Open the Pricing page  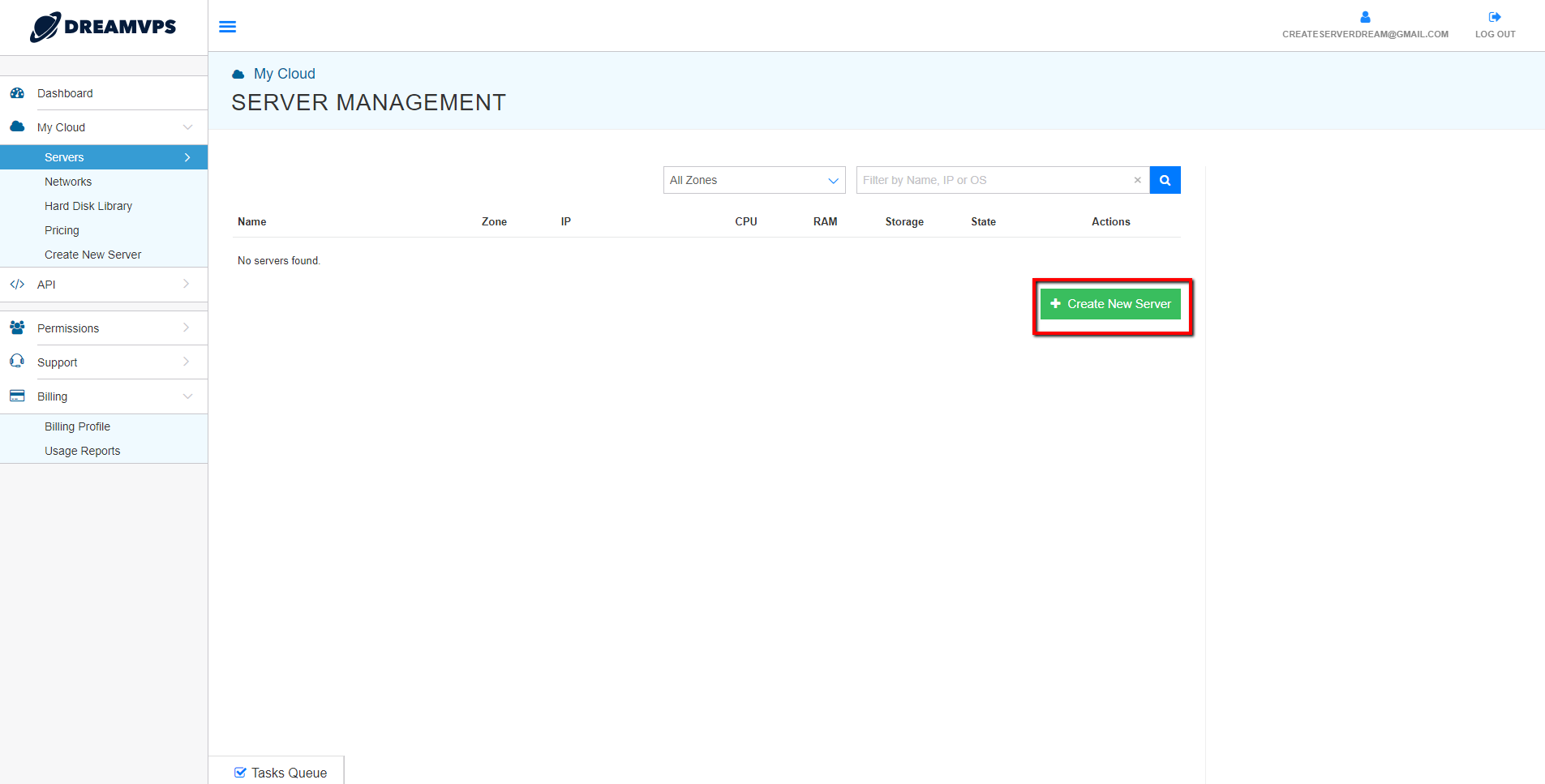[62, 230]
